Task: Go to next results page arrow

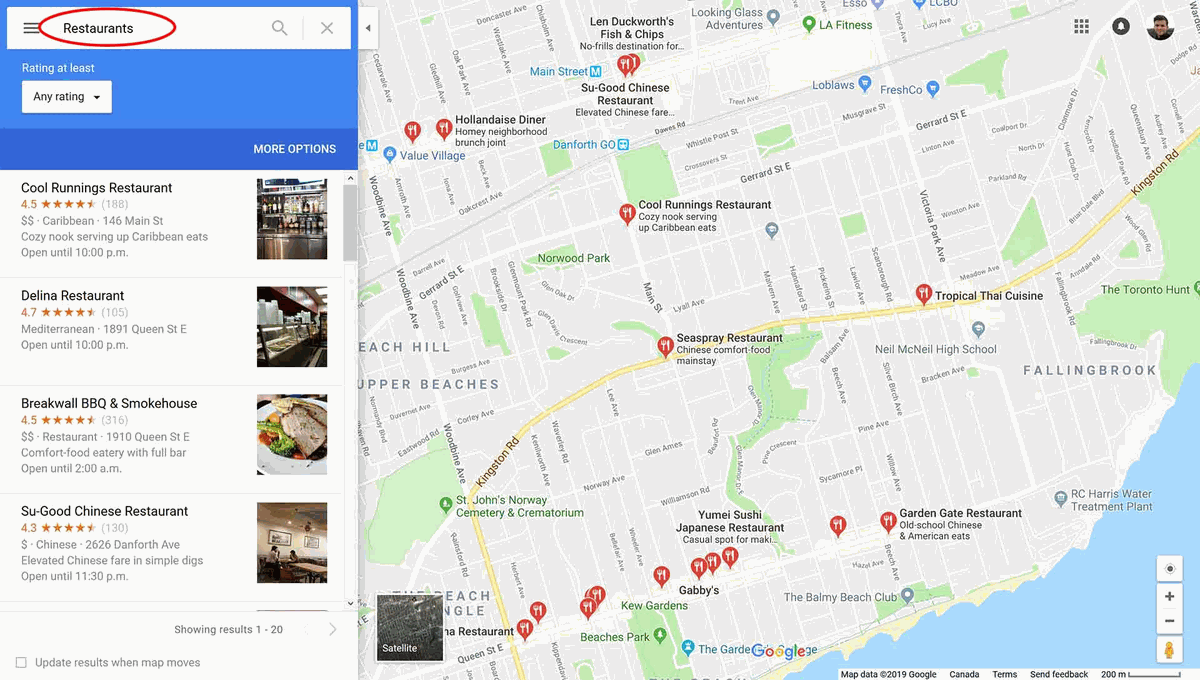Action: (333, 629)
